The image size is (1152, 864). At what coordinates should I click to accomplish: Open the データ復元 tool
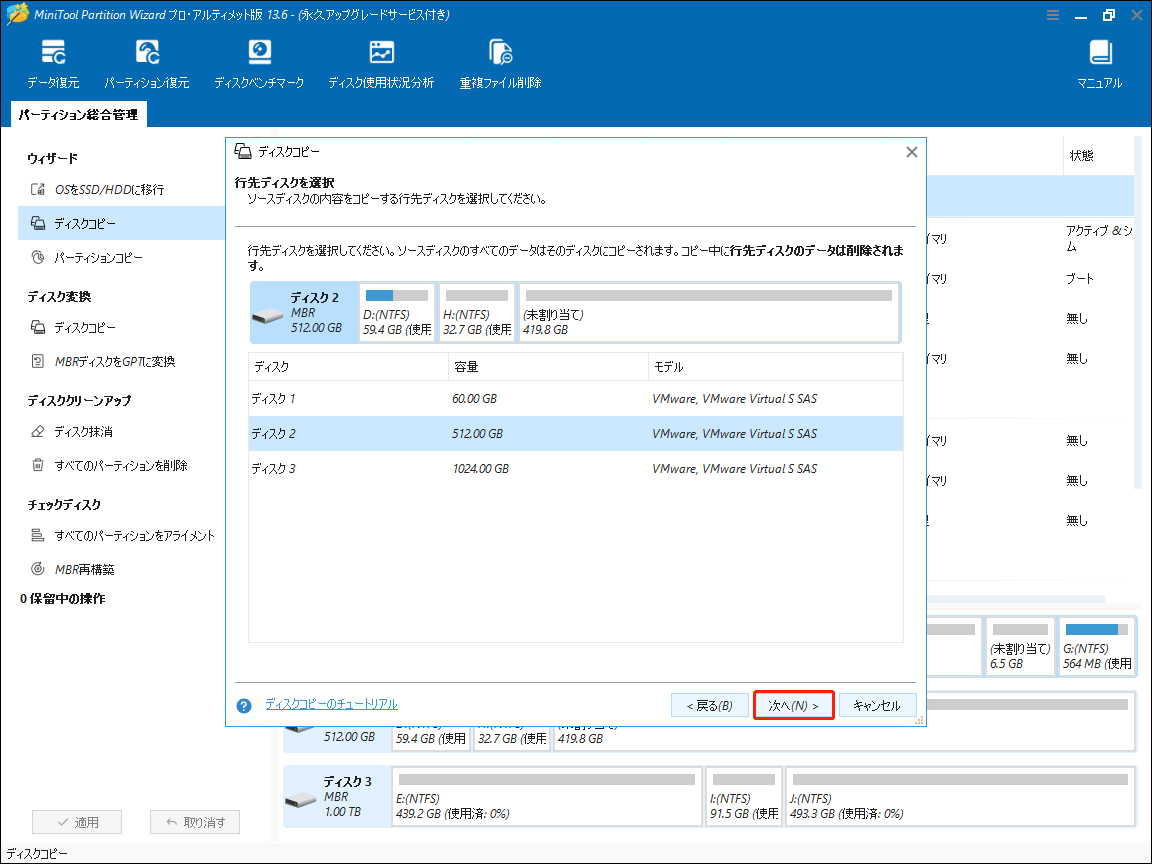click(x=53, y=64)
